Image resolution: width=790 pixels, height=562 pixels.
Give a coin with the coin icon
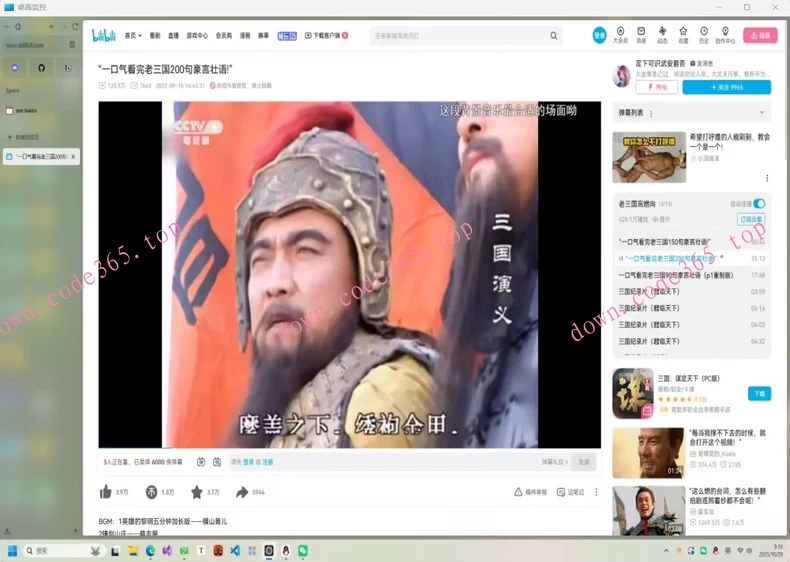tap(152, 492)
